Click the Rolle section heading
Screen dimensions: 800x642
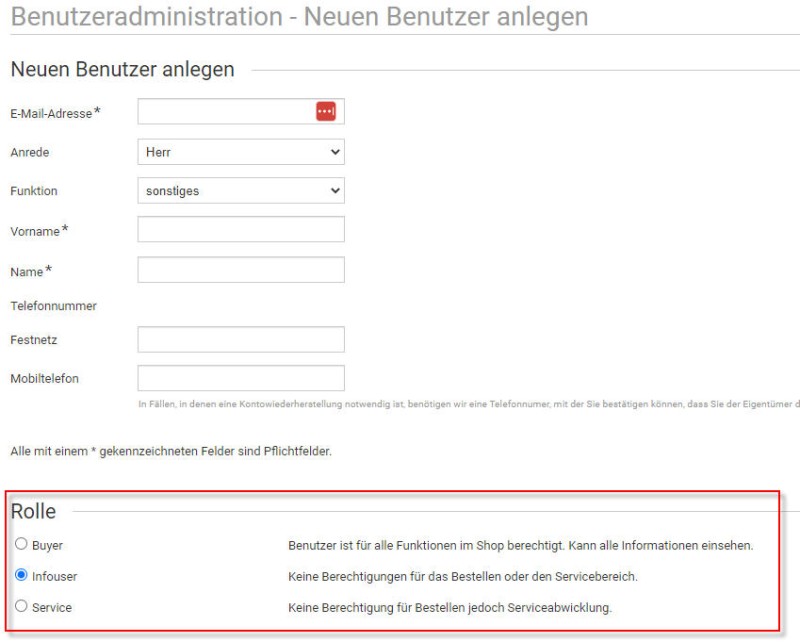[x=33, y=512]
